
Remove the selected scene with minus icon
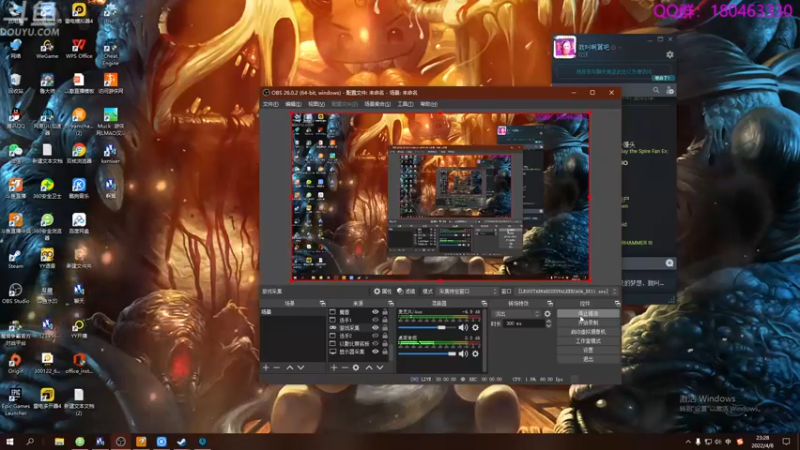tap(277, 367)
